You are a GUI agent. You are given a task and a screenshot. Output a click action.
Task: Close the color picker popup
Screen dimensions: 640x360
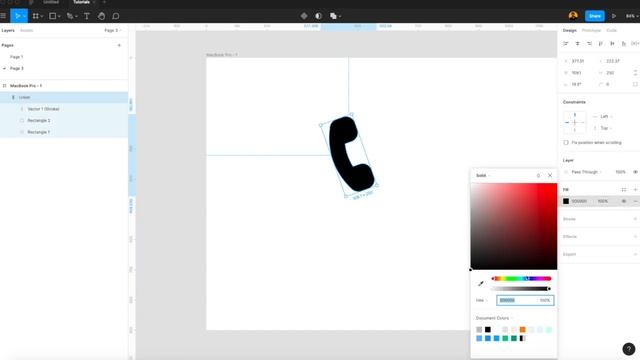click(x=550, y=175)
